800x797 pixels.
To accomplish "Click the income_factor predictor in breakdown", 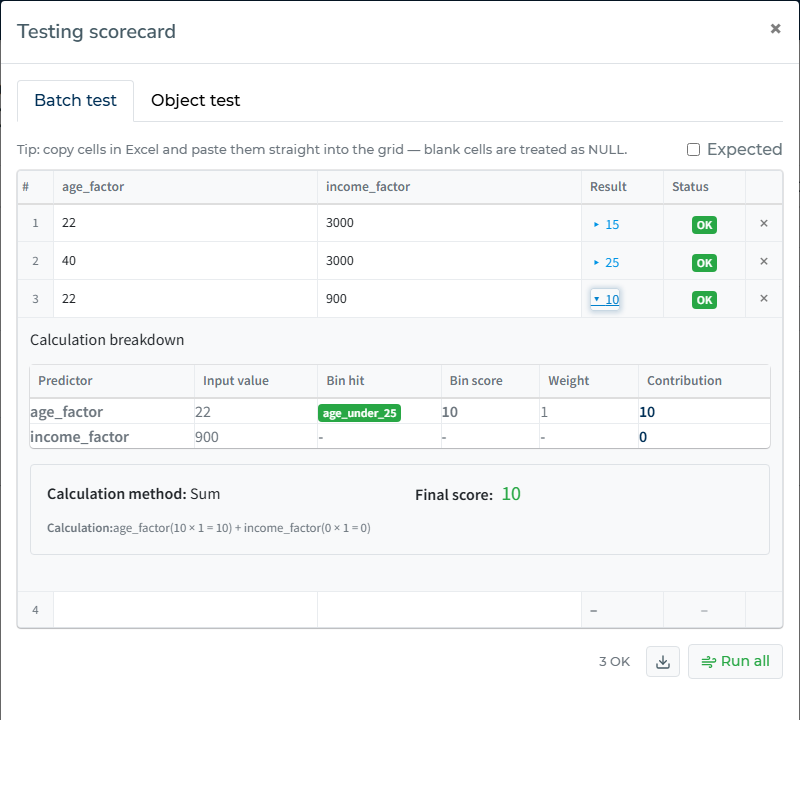I will pos(79,437).
